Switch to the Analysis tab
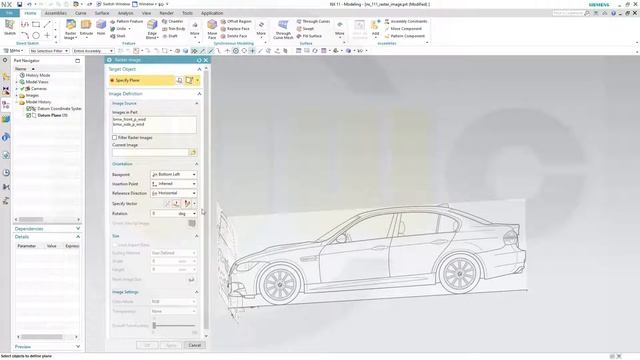 click(125, 13)
